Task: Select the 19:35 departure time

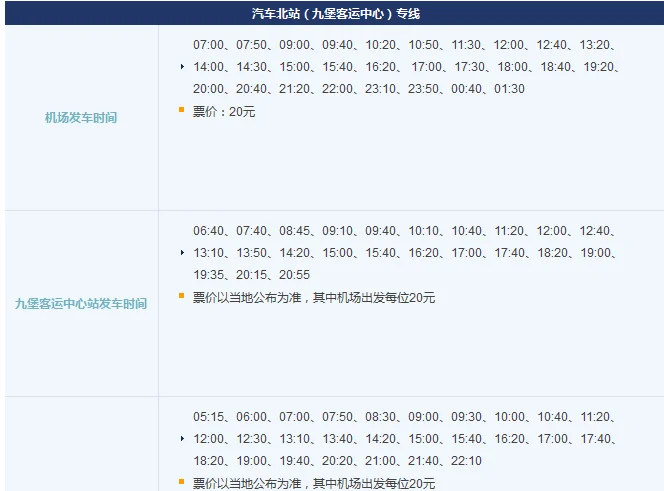Action: pos(210,275)
